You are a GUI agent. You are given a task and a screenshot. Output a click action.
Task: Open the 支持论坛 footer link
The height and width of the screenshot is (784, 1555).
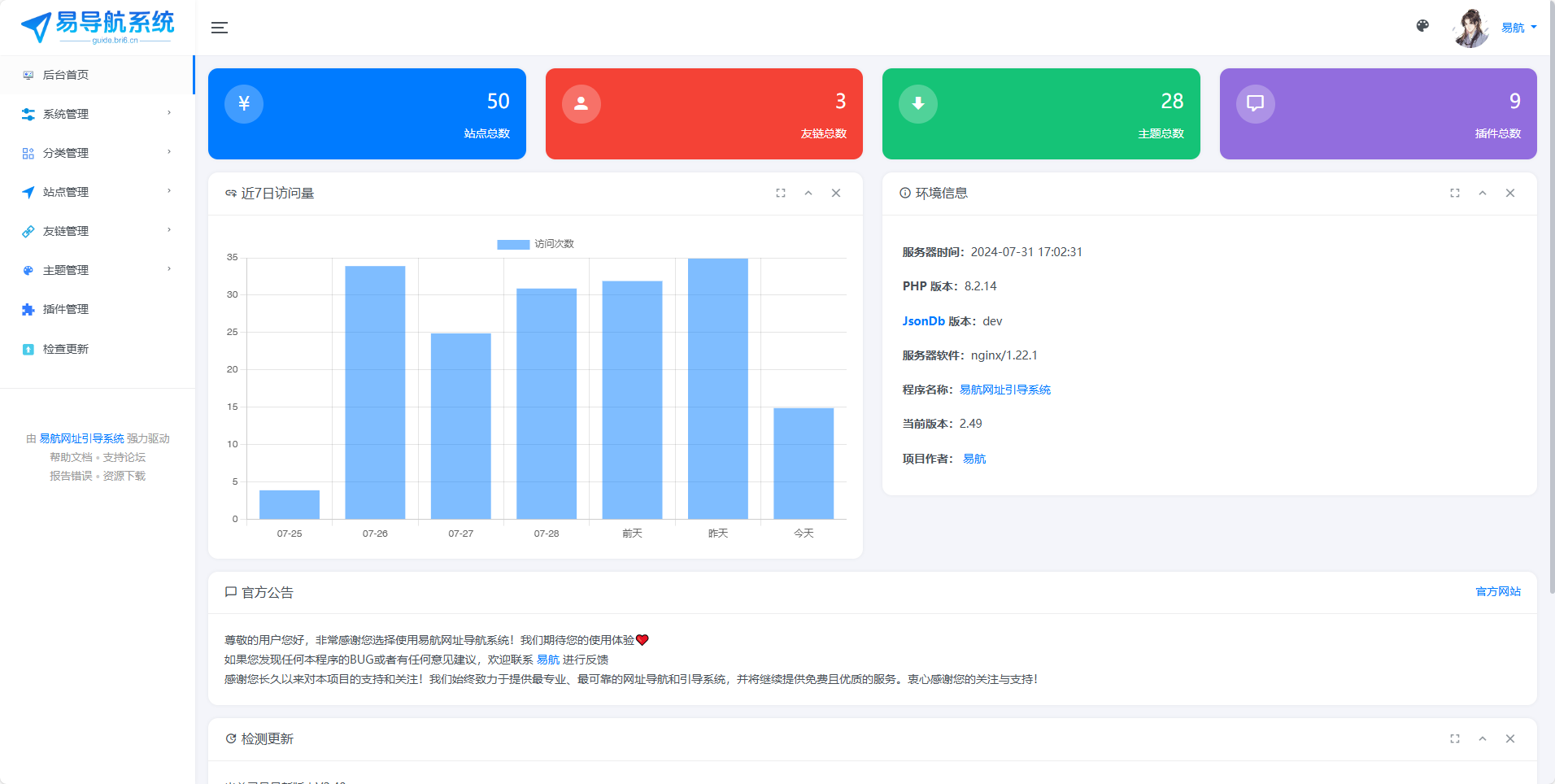(124, 457)
